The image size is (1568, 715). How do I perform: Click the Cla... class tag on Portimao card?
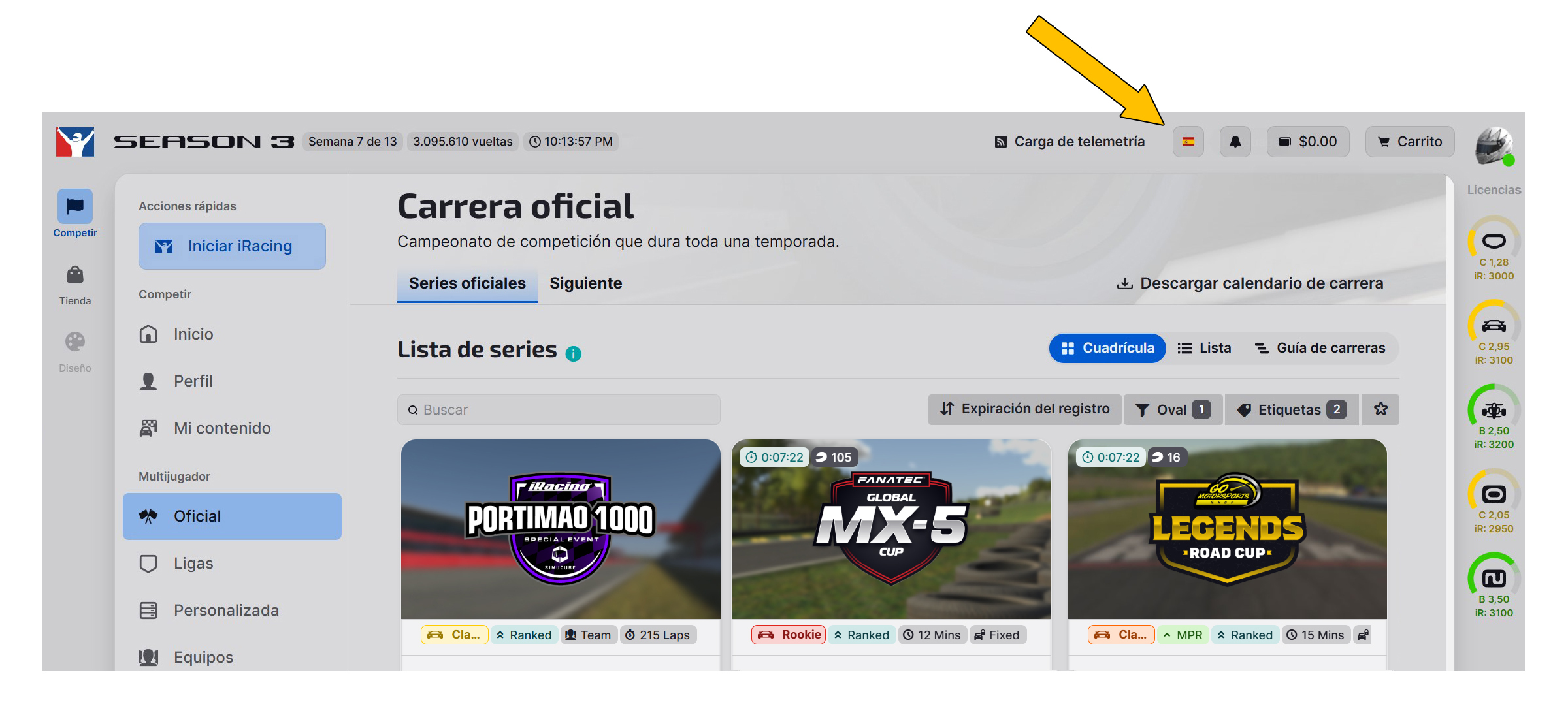(454, 635)
